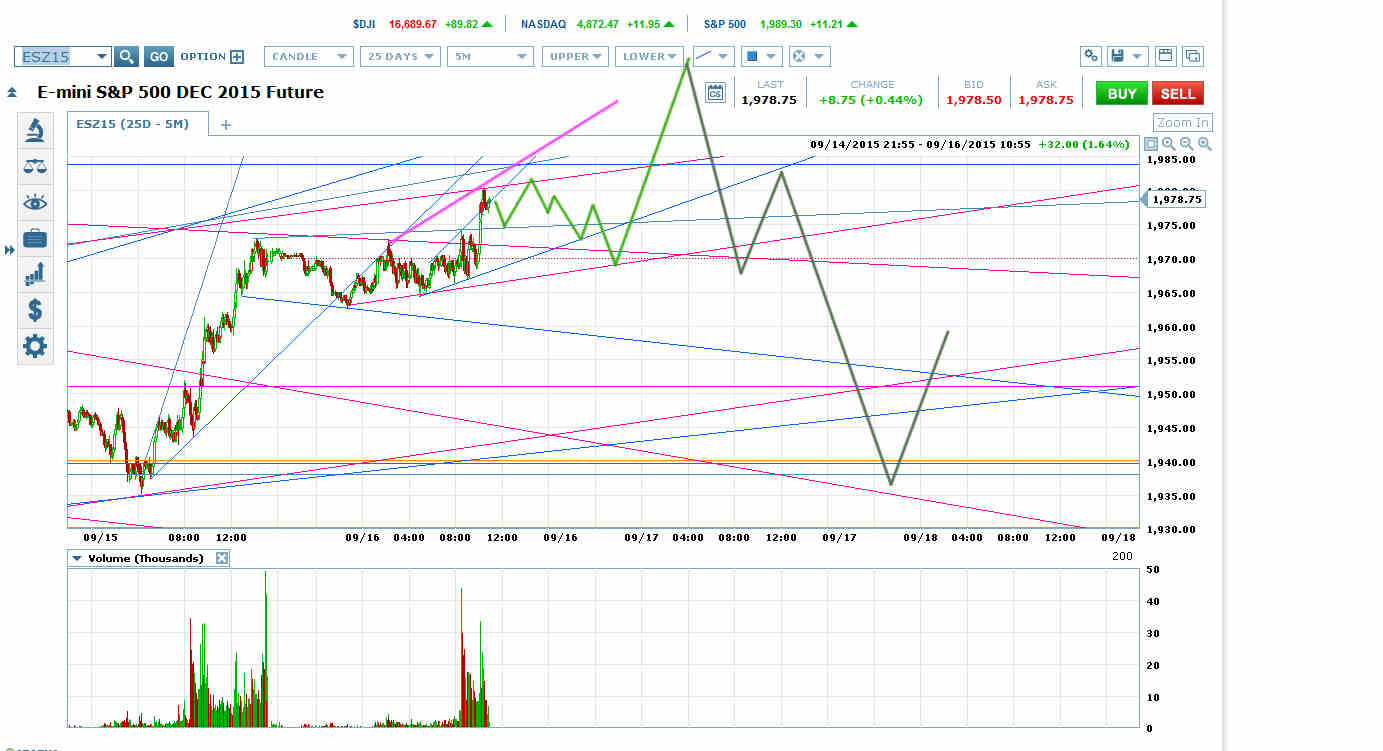Open the briefcase portfolio icon
The width and height of the screenshot is (1383, 751).
click(35, 238)
